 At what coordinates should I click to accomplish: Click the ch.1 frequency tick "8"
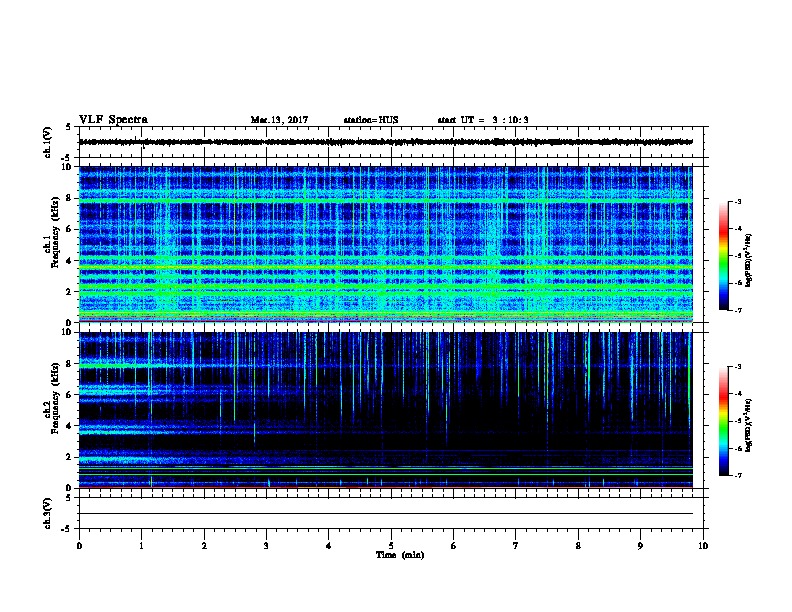point(70,198)
